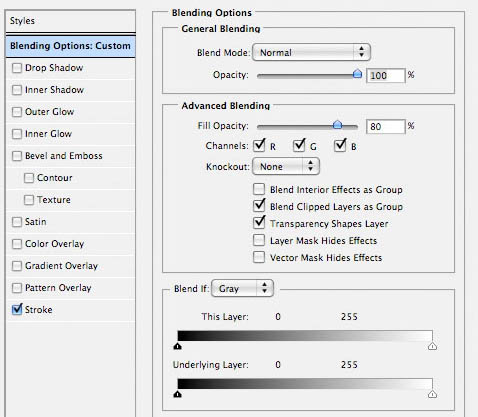Uncheck the Stroke effect checkbox
Viewport: 478px width, 417px height.
coord(17,310)
